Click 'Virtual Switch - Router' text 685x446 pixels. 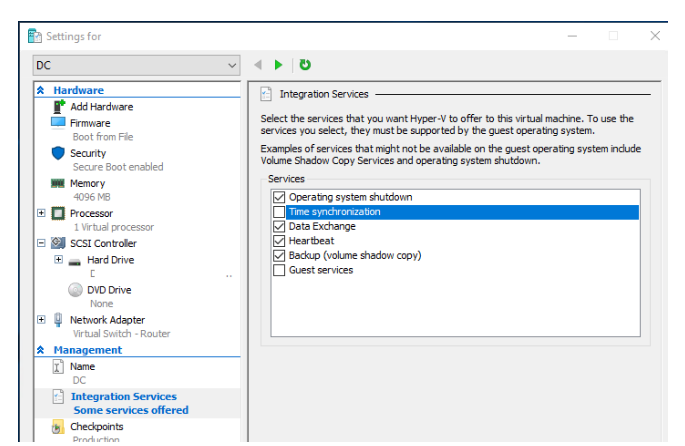(x=121, y=334)
